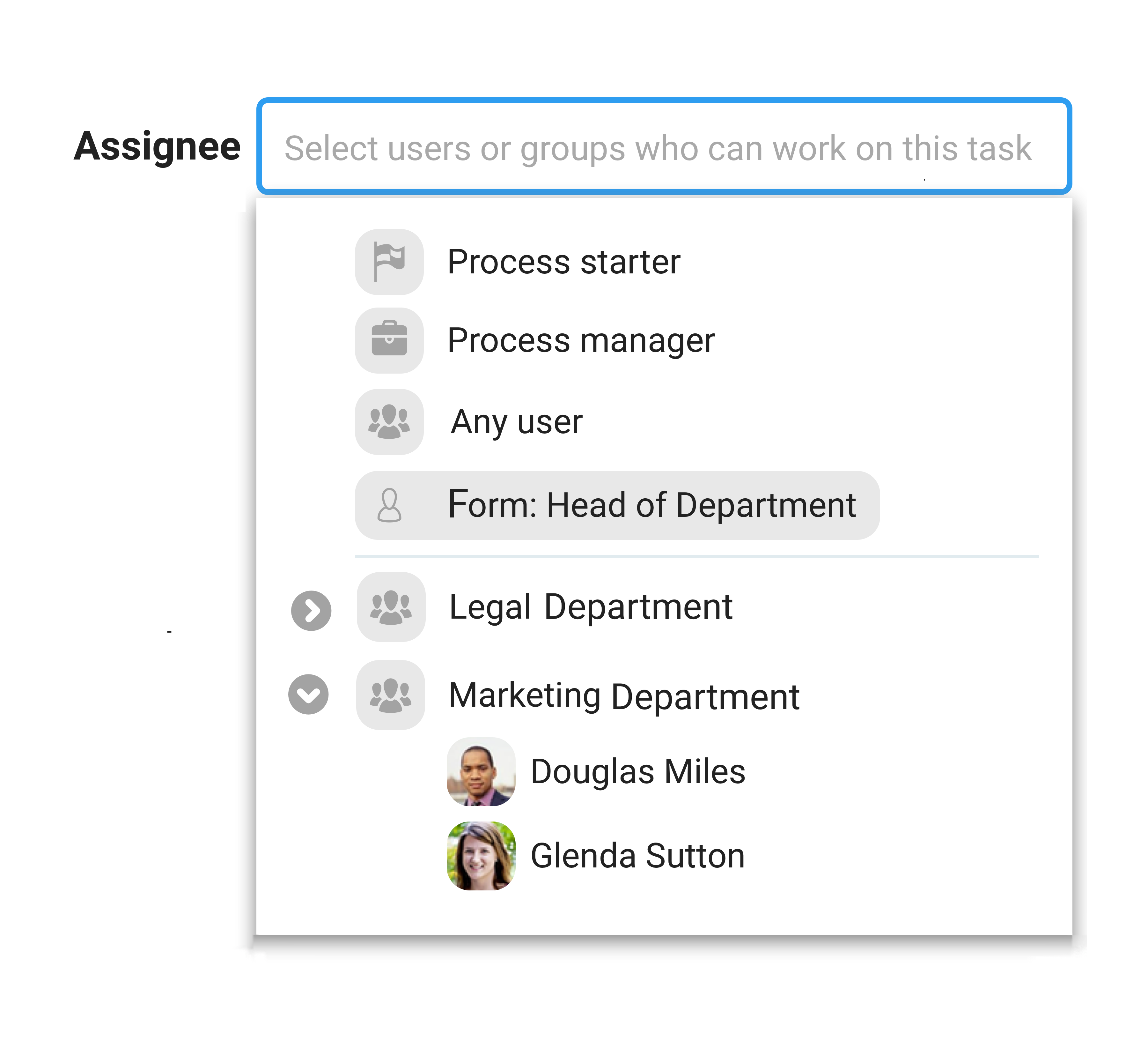This screenshot has width=1148, height=1041.
Task: Click the person outline icon in Form item
Action: (389, 505)
